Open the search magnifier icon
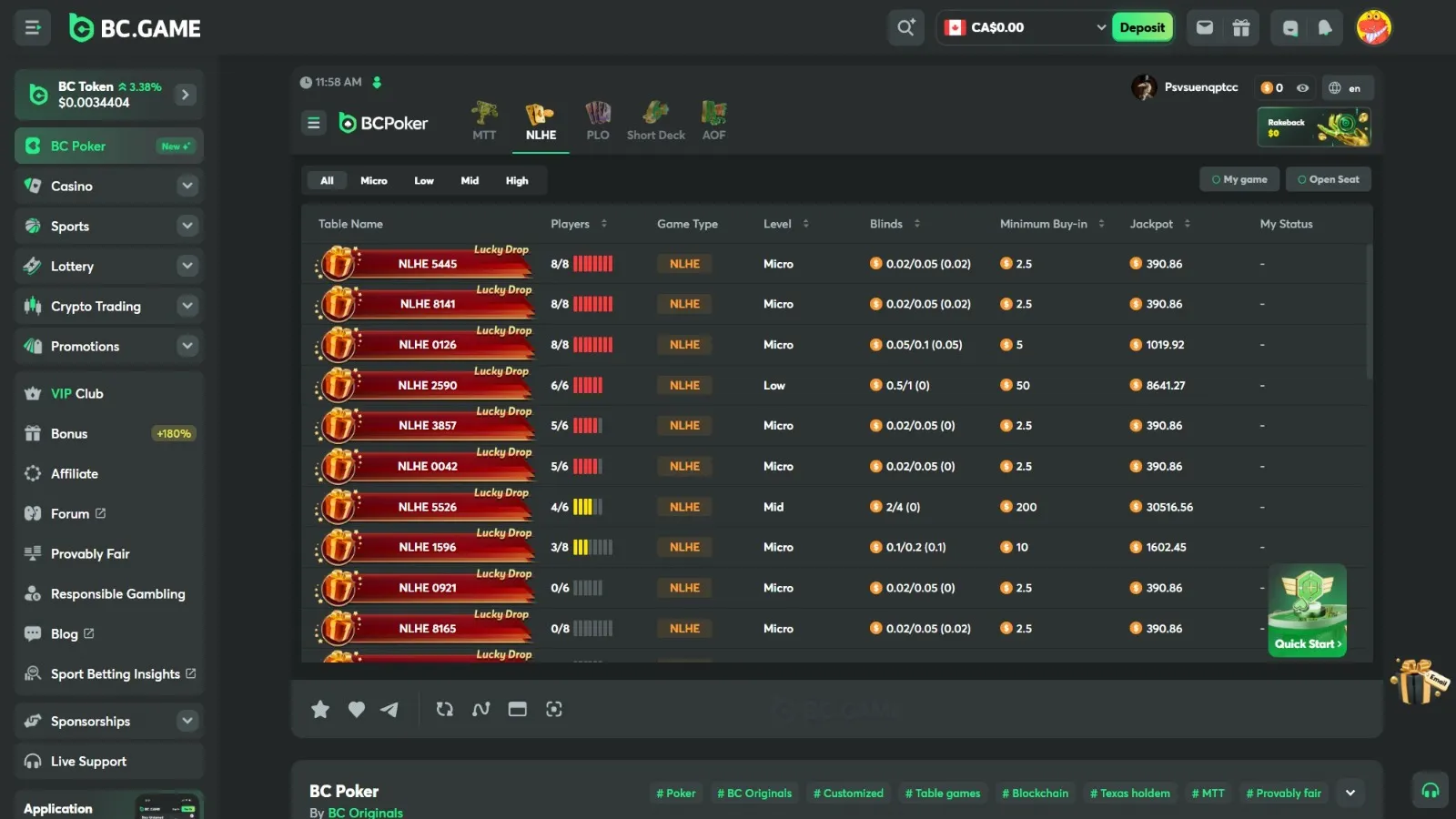Screen dimensions: 1456x819 [905, 27]
